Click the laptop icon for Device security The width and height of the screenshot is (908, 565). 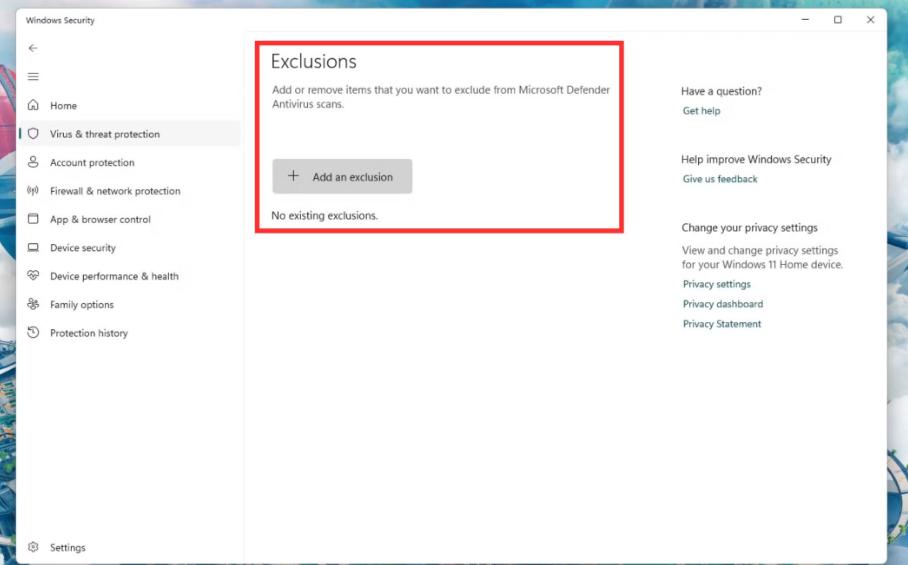click(x=33, y=247)
